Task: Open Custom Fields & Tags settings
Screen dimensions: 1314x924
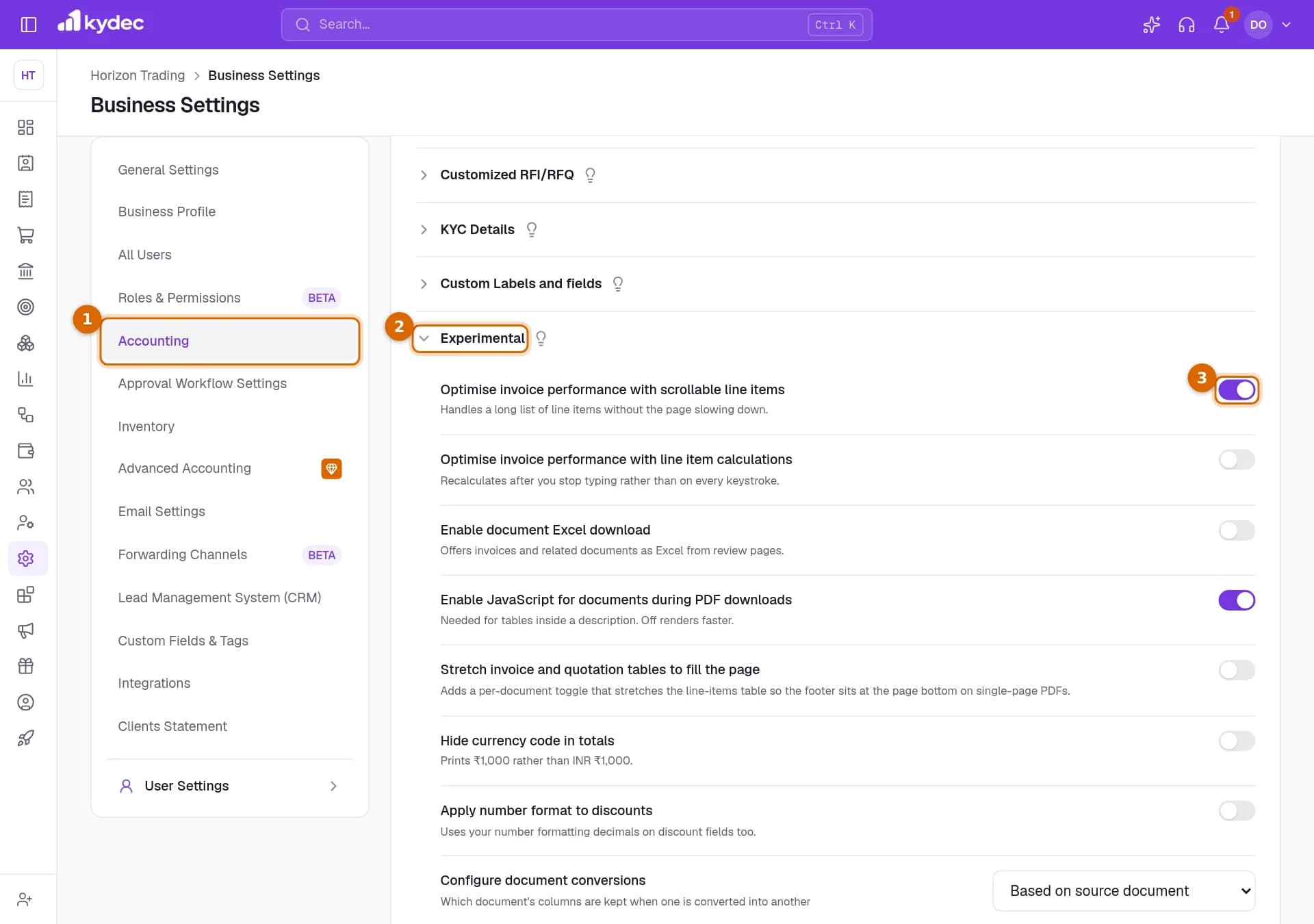Action: (x=183, y=641)
